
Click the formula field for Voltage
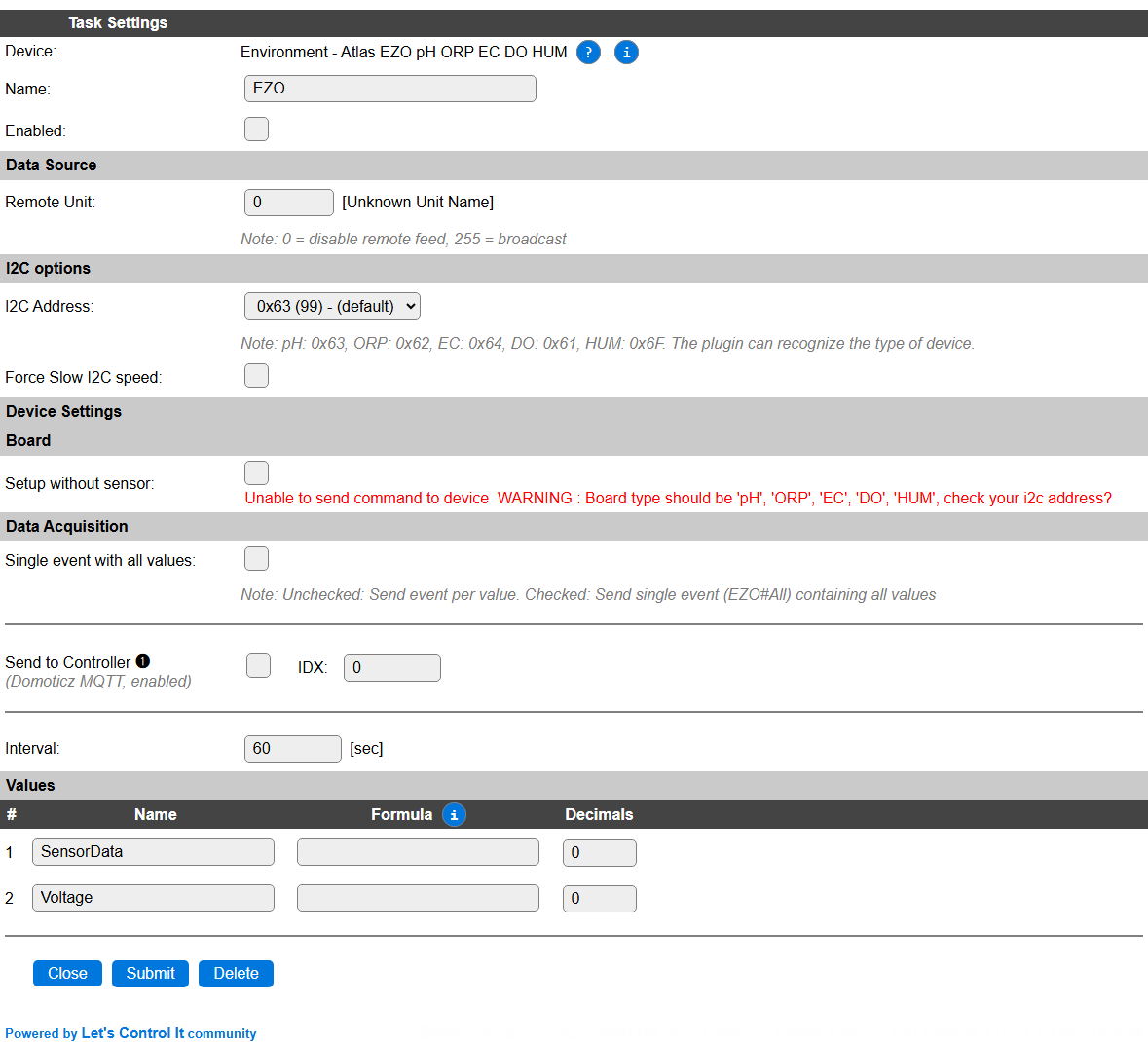point(418,898)
